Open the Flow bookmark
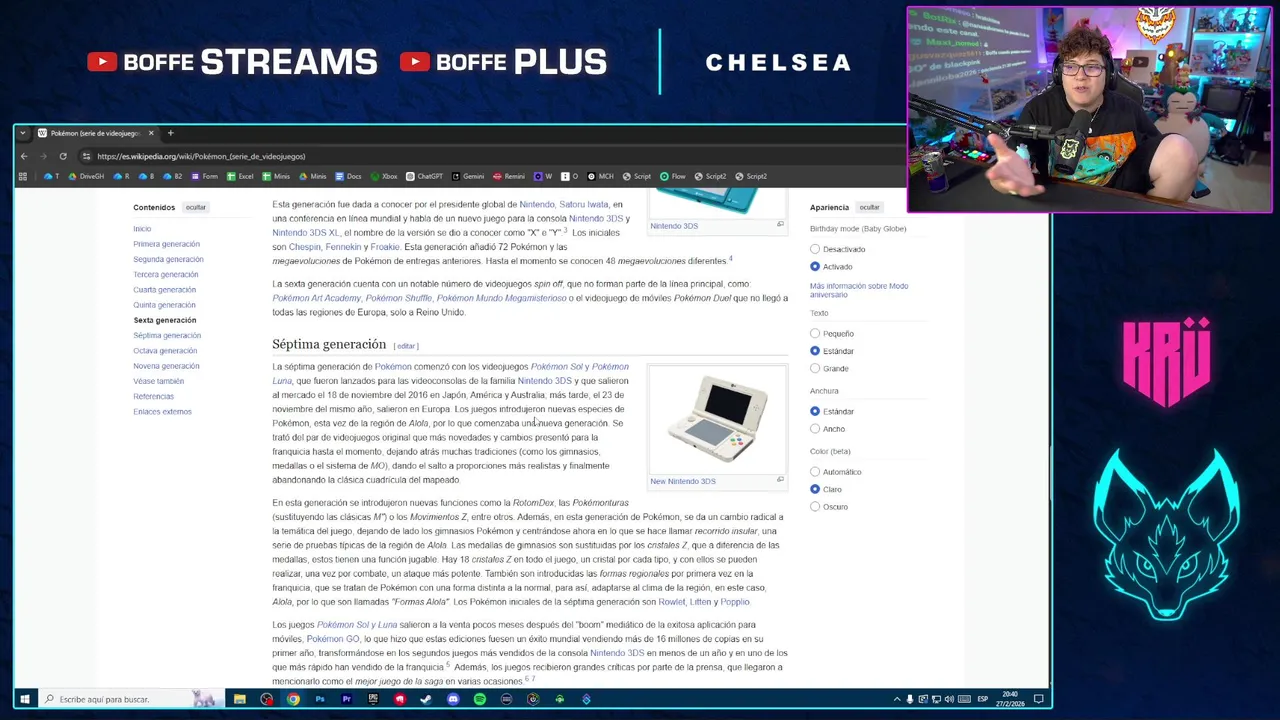This screenshot has width=1280, height=720. coord(673,176)
